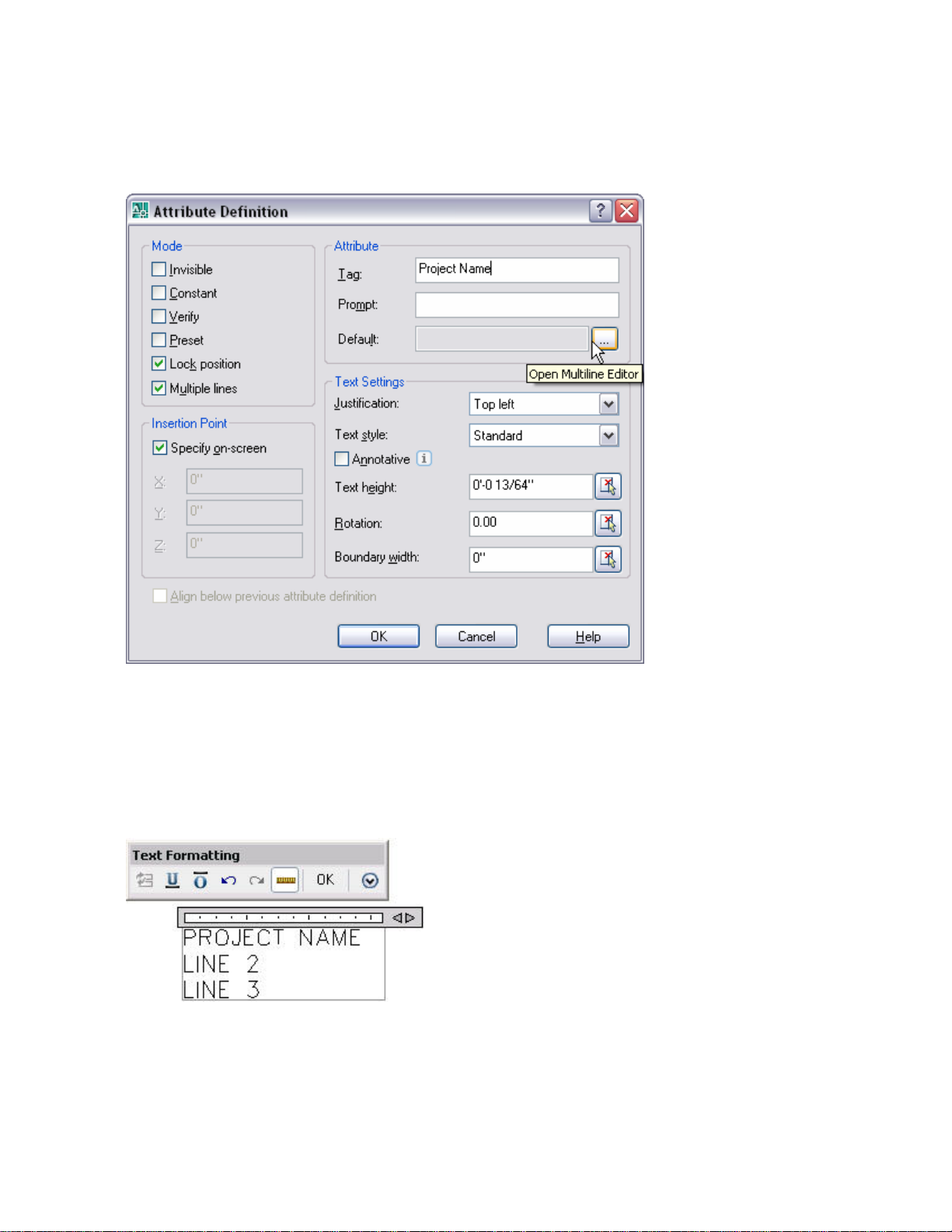The image size is (952, 1232).
Task: Toggle Underline in Text Formatting toolbar
Action: 173,880
